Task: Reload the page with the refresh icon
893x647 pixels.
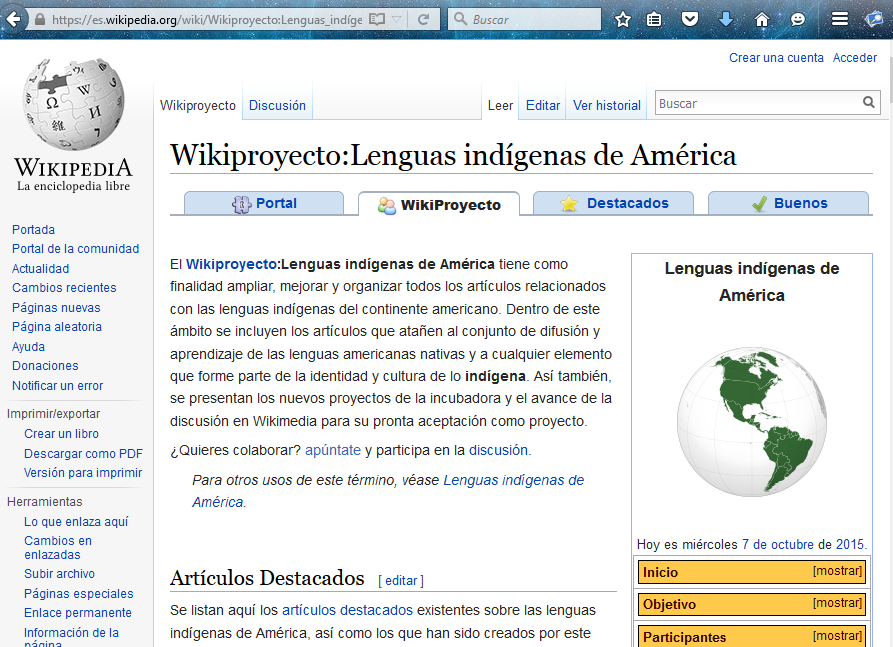Action: 423,19
